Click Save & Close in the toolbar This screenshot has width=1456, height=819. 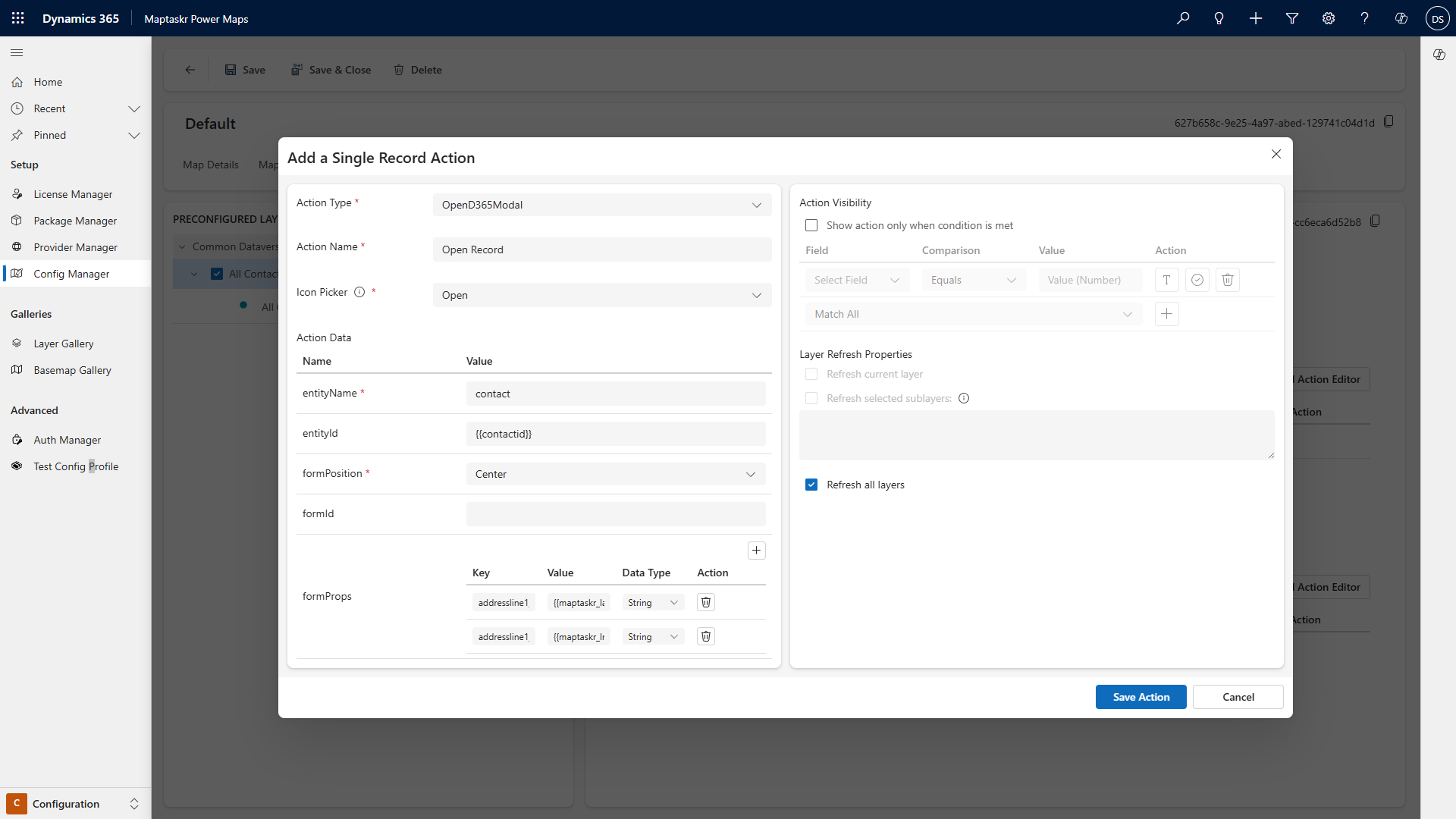click(331, 69)
